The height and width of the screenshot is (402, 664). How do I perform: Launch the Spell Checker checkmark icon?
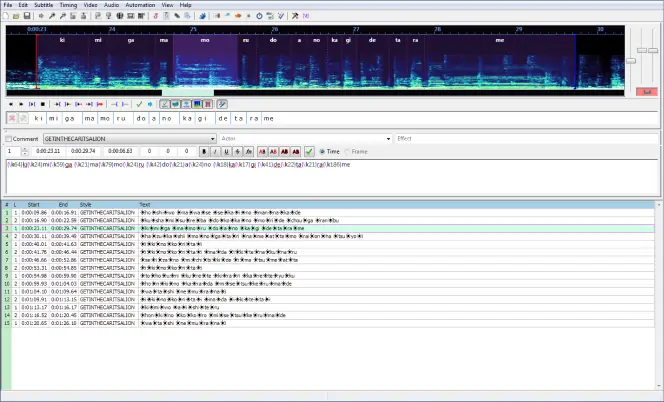tap(280, 16)
